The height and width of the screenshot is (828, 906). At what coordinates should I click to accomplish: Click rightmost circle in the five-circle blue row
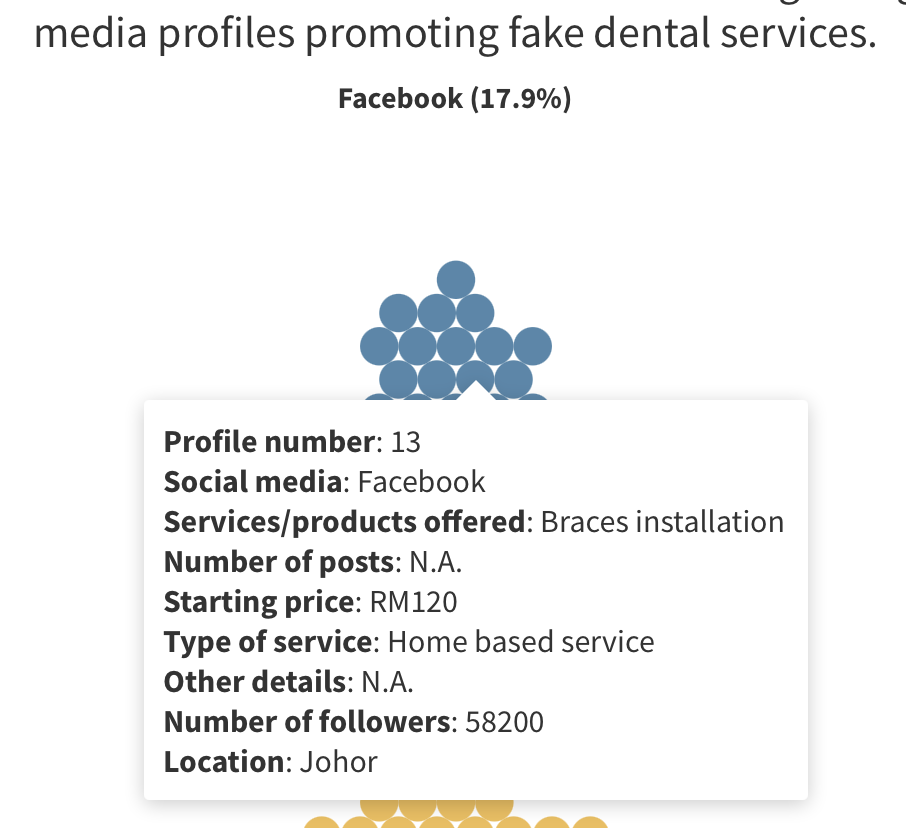click(x=533, y=346)
